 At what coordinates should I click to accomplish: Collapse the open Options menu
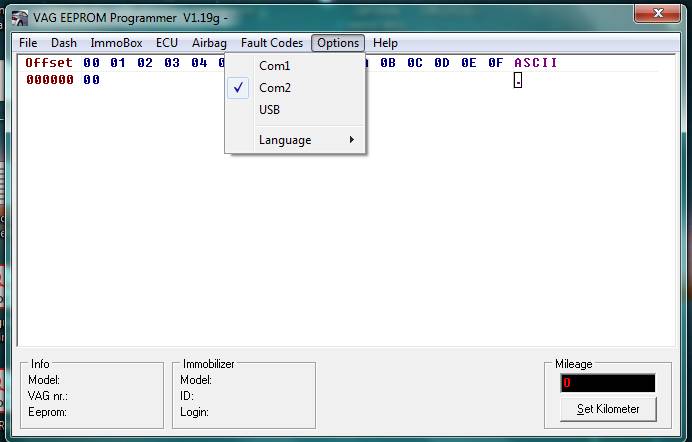(x=338, y=43)
